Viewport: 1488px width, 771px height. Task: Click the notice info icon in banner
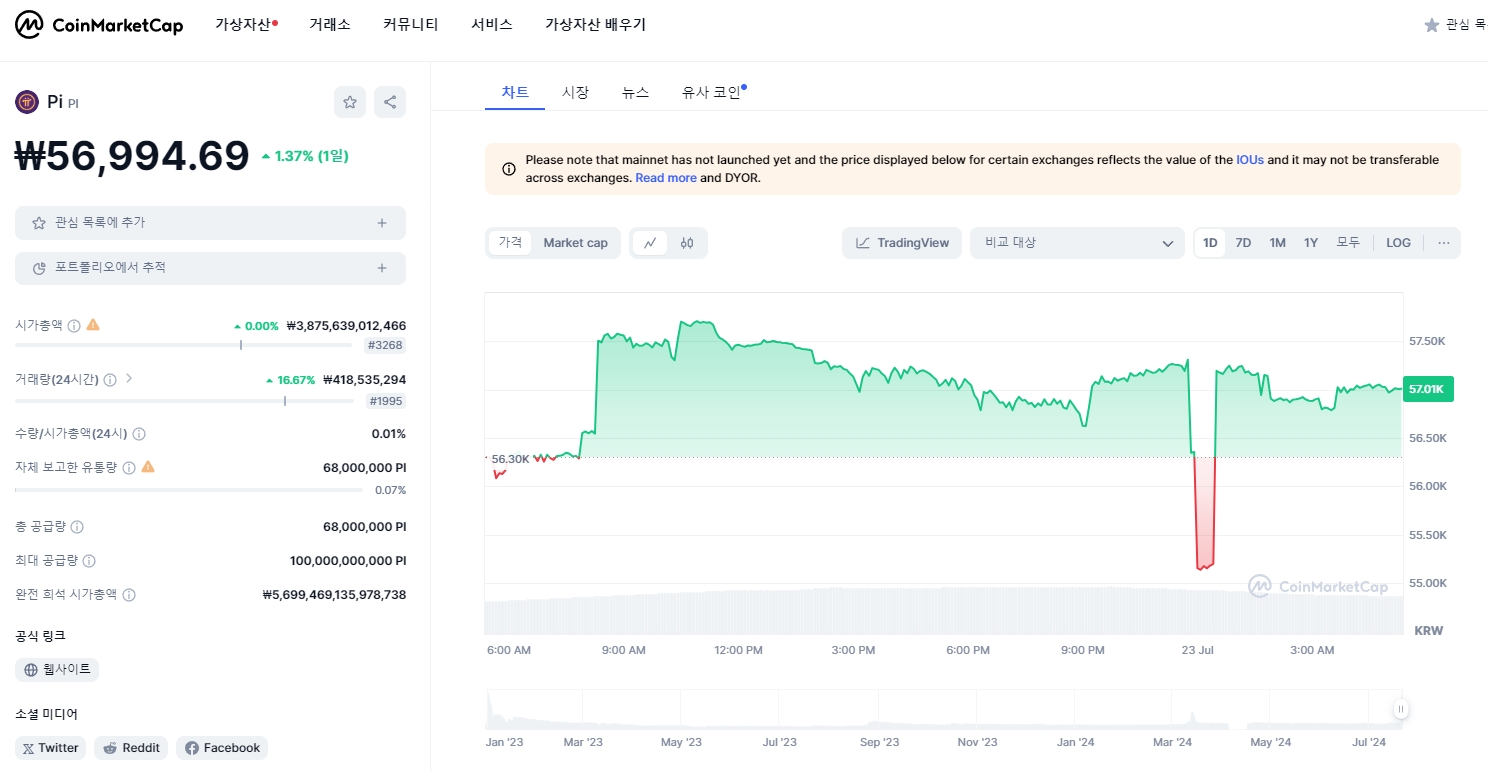tap(508, 169)
